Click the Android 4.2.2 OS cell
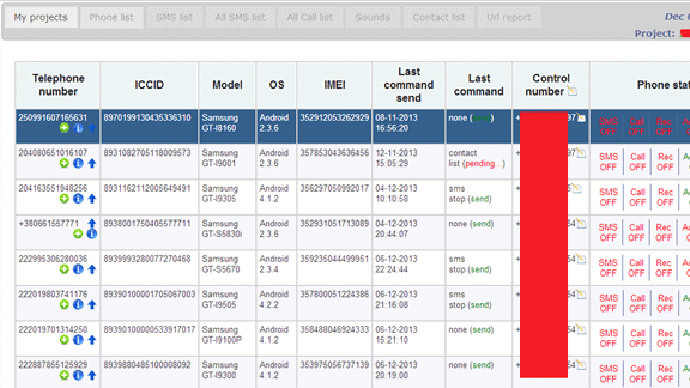Image resolution: width=690 pixels, height=388 pixels. pyautogui.click(x=276, y=303)
